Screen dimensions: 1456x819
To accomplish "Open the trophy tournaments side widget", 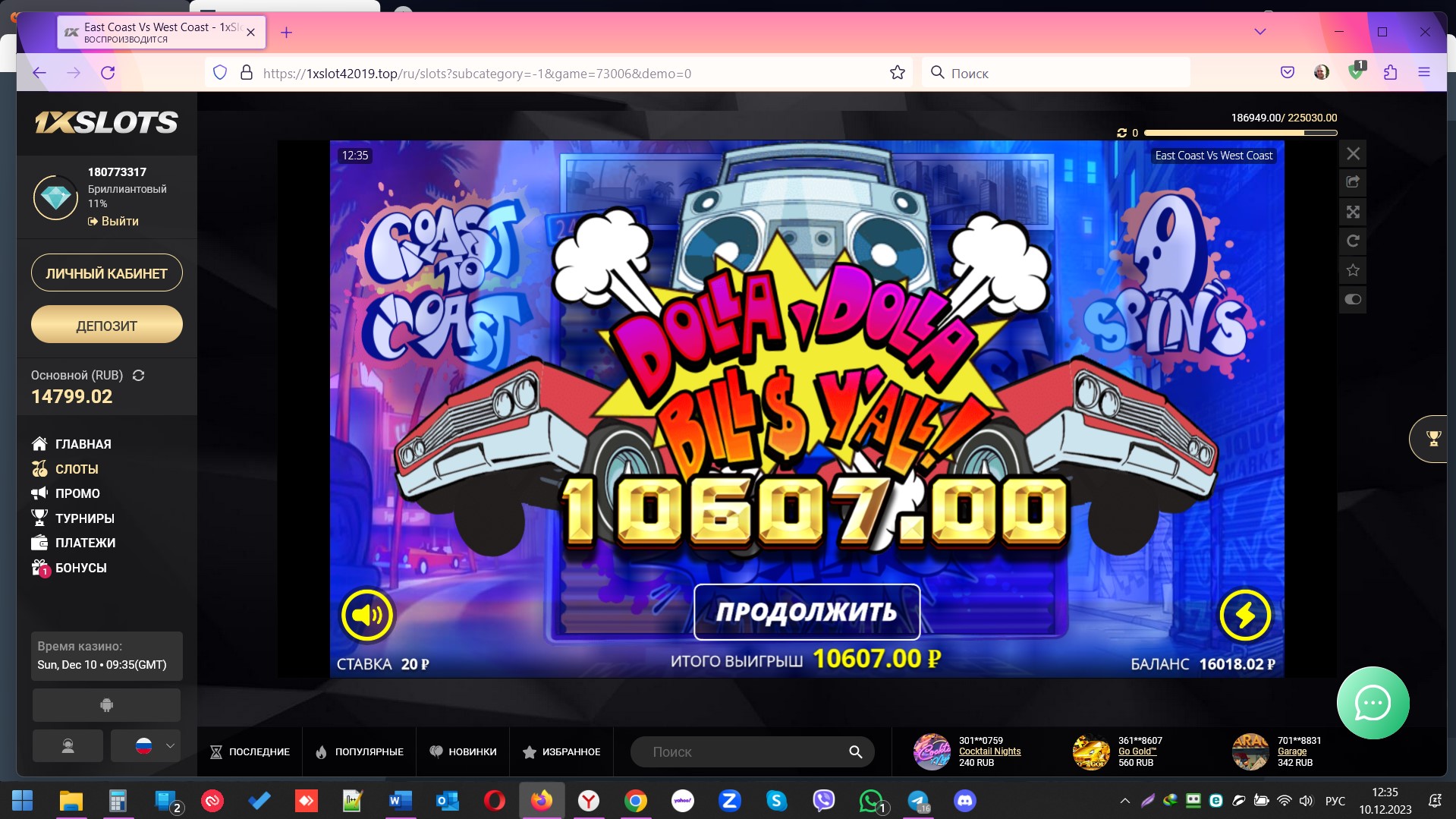I will pyautogui.click(x=1432, y=439).
